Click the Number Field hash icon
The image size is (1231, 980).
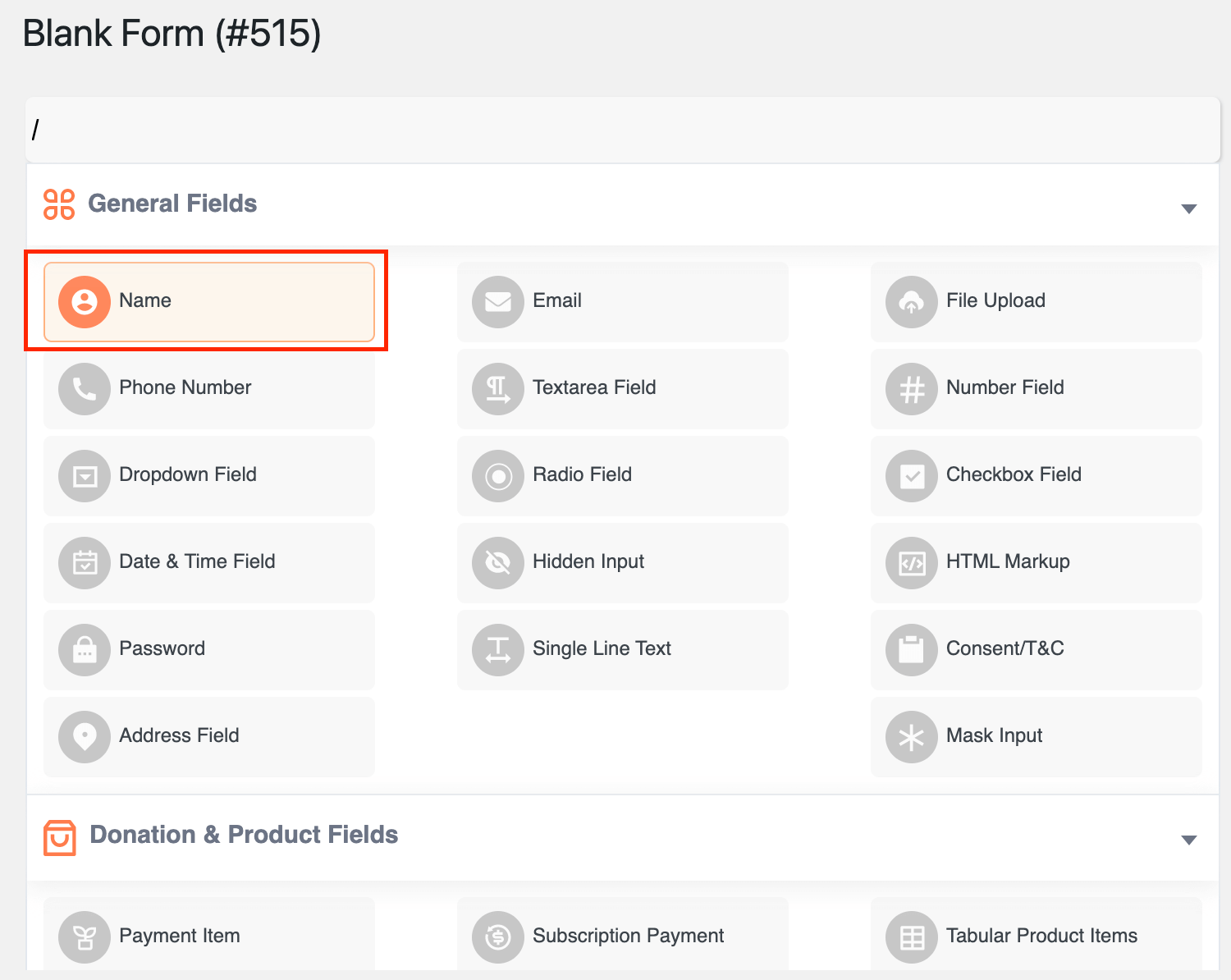coord(911,389)
